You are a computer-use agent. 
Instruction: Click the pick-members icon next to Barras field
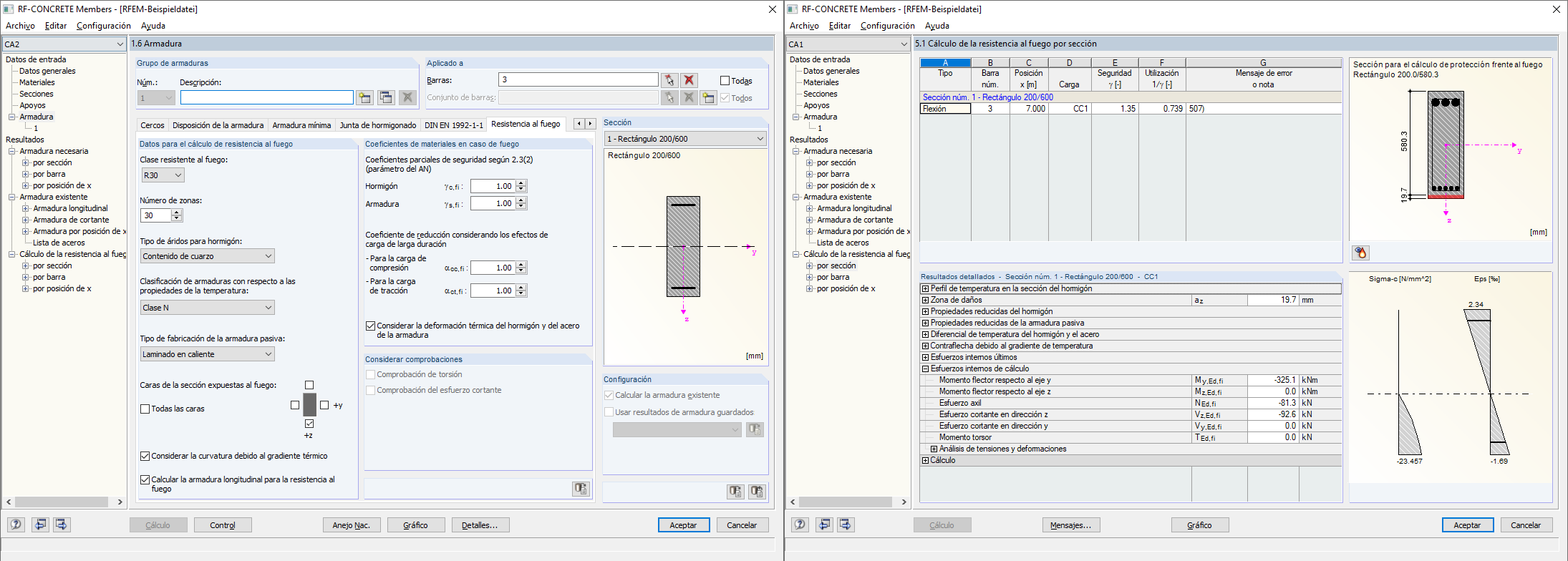pos(669,80)
